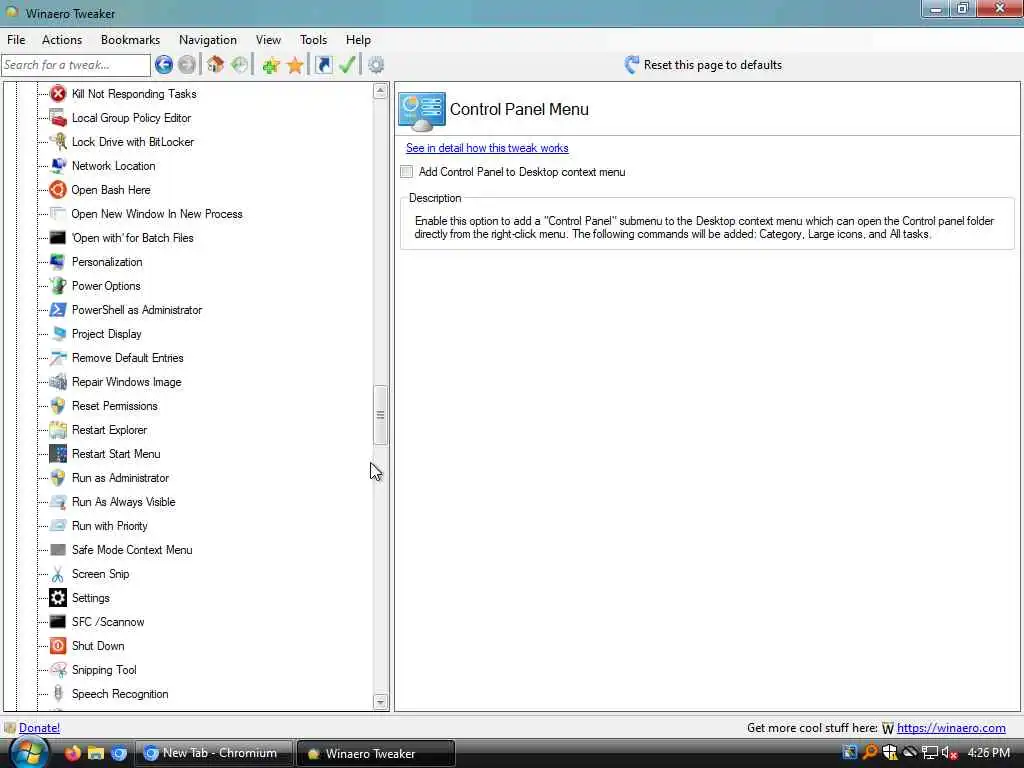Click the Restart Start Menu icon
Image resolution: width=1024 pixels, height=768 pixels.
[58, 454]
